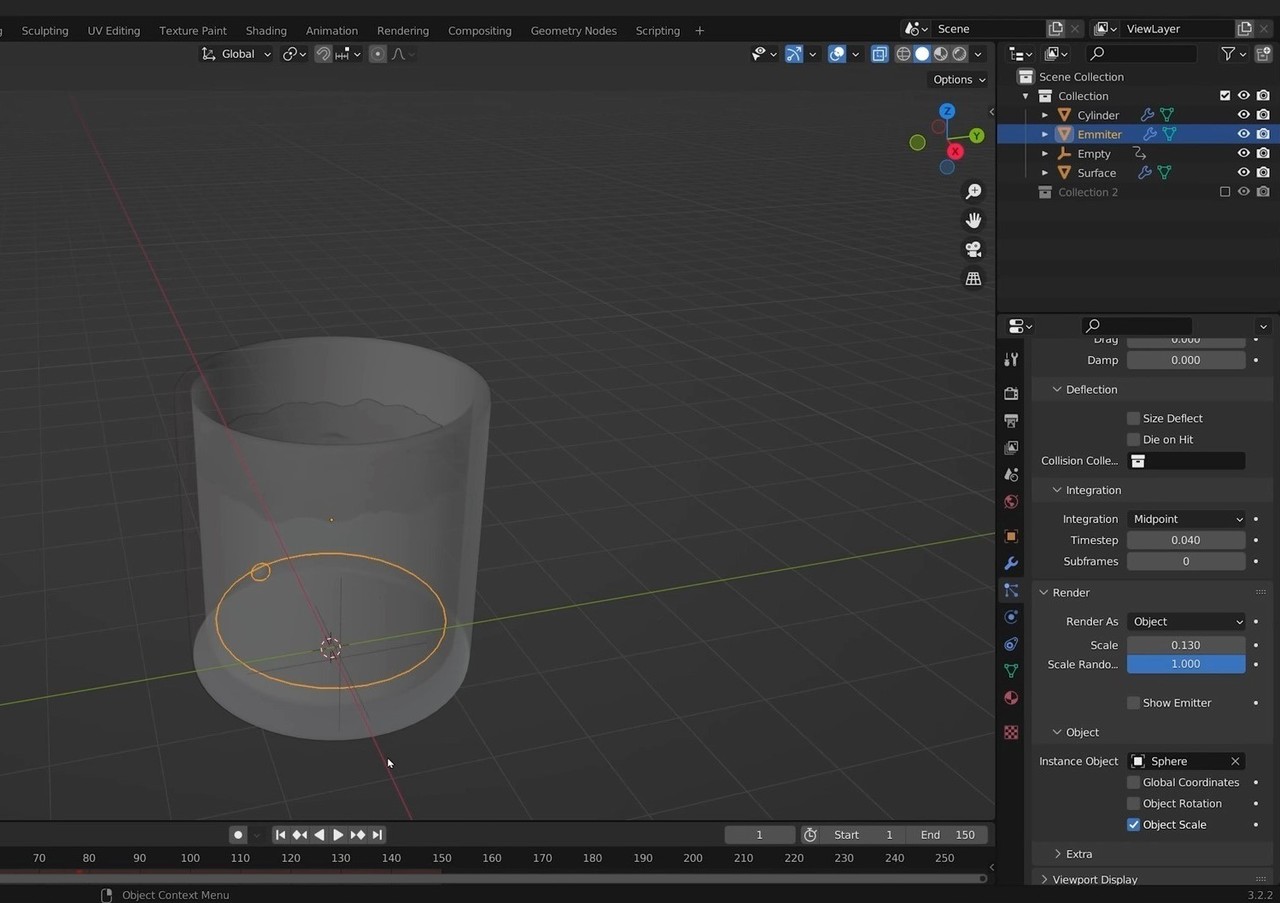Image resolution: width=1280 pixels, height=903 pixels.
Task: Play the animation forward
Action: [338, 835]
